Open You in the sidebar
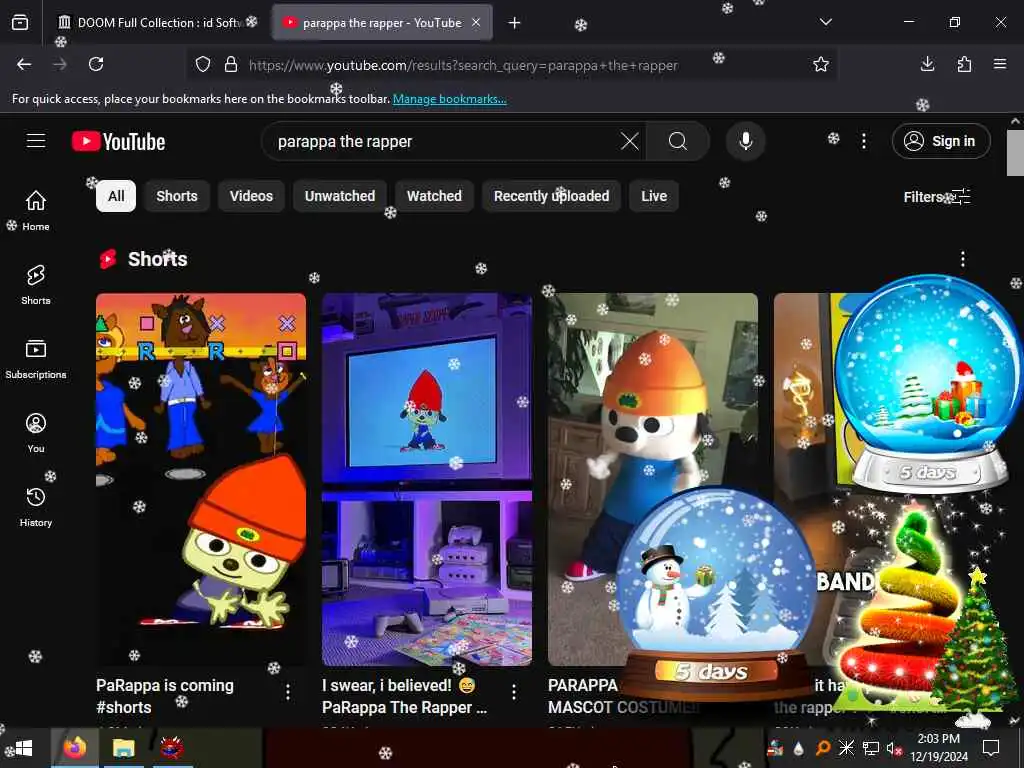The height and width of the screenshot is (768, 1024). pos(36,432)
